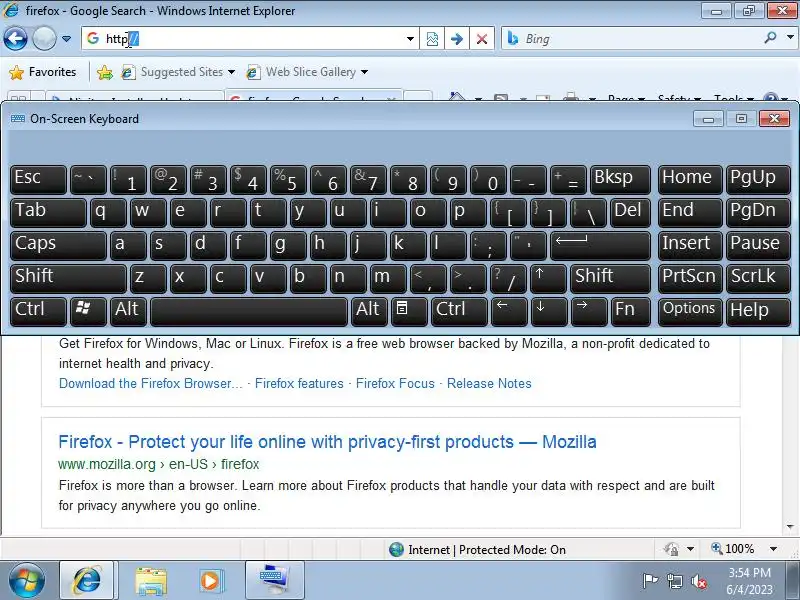
Task: Toggle the Caps key
Action: click(x=58, y=245)
